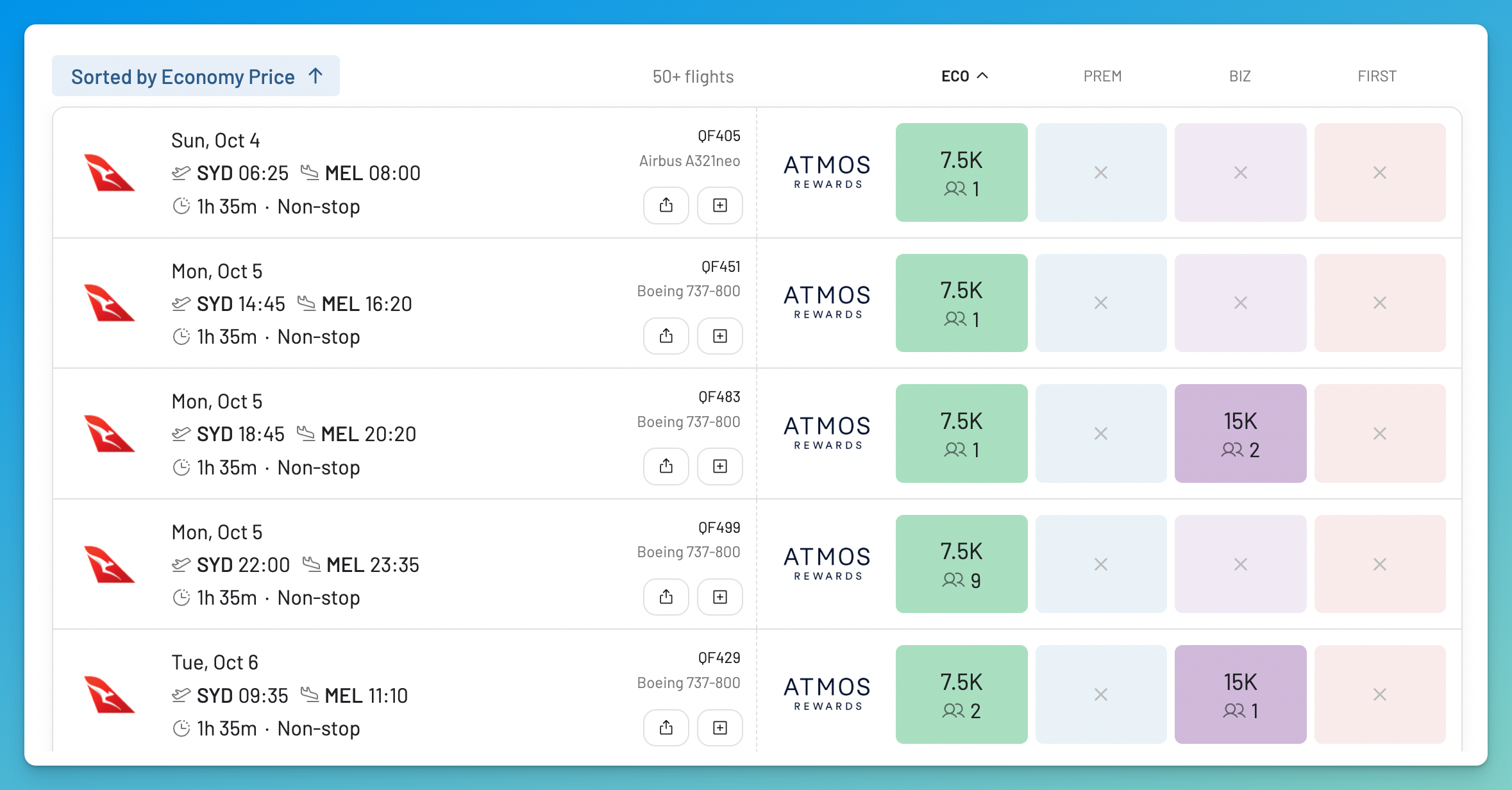Select 7.5K economy fare for QF499
Viewport: 1512px width, 790px height.
(x=961, y=564)
